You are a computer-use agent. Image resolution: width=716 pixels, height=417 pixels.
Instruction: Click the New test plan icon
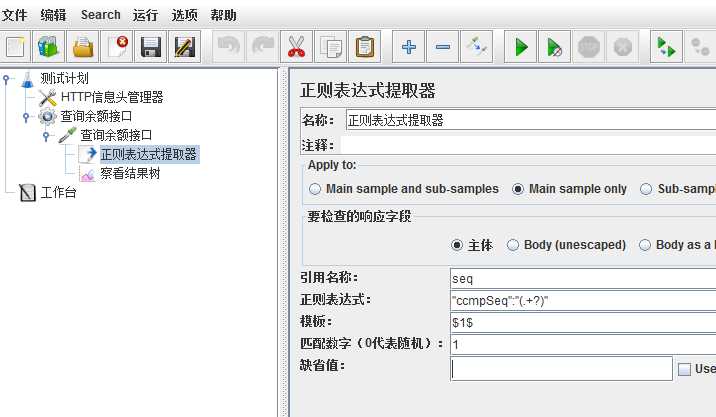15,47
